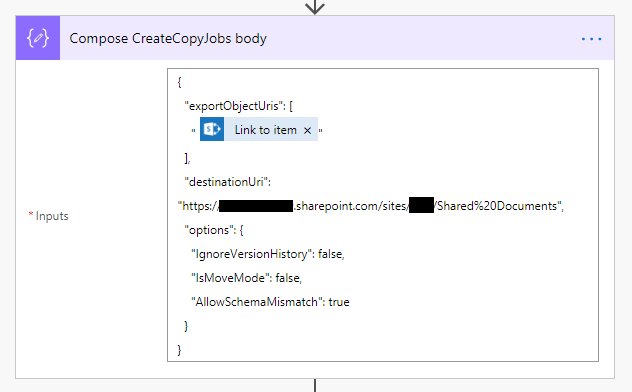This screenshot has height=392, width=632.
Task: Click the Compose CreateCopyJobs body title
Action: coord(168,38)
